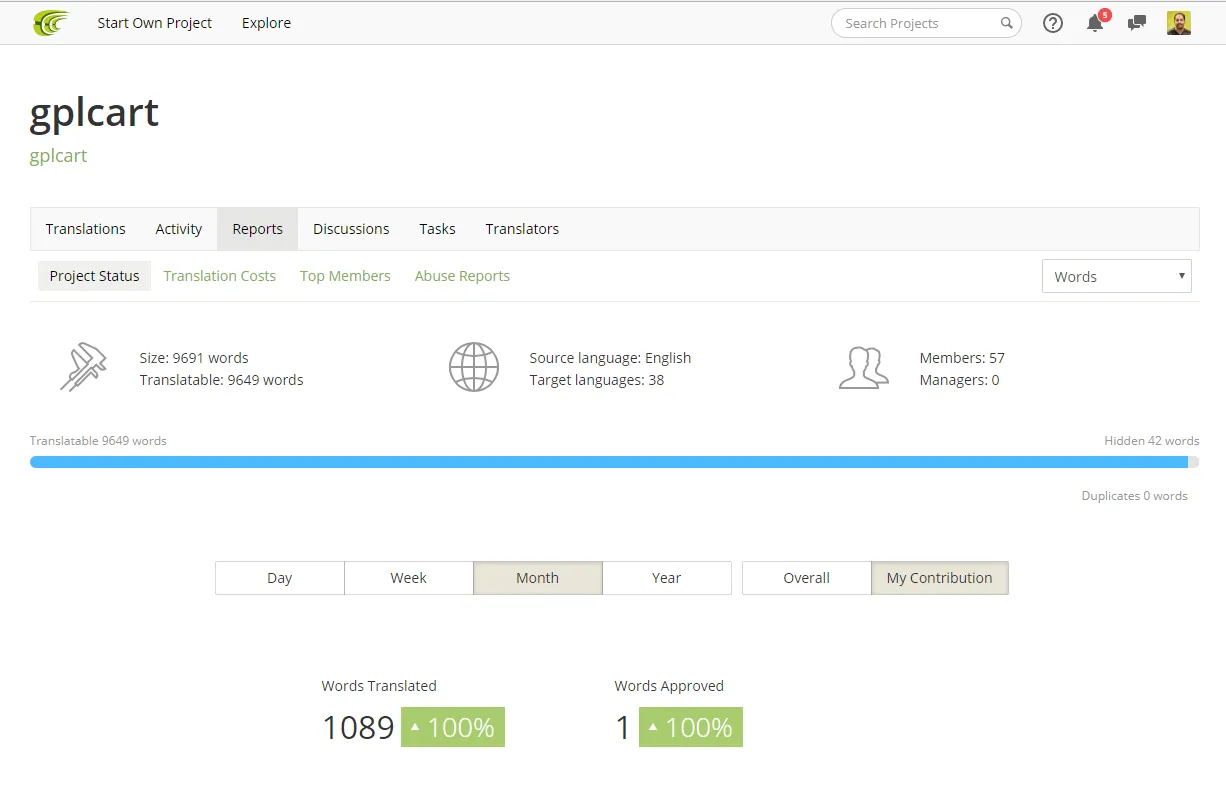Click the Words Translated 100% badge
The width and height of the screenshot is (1226, 797).
click(453, 727)
